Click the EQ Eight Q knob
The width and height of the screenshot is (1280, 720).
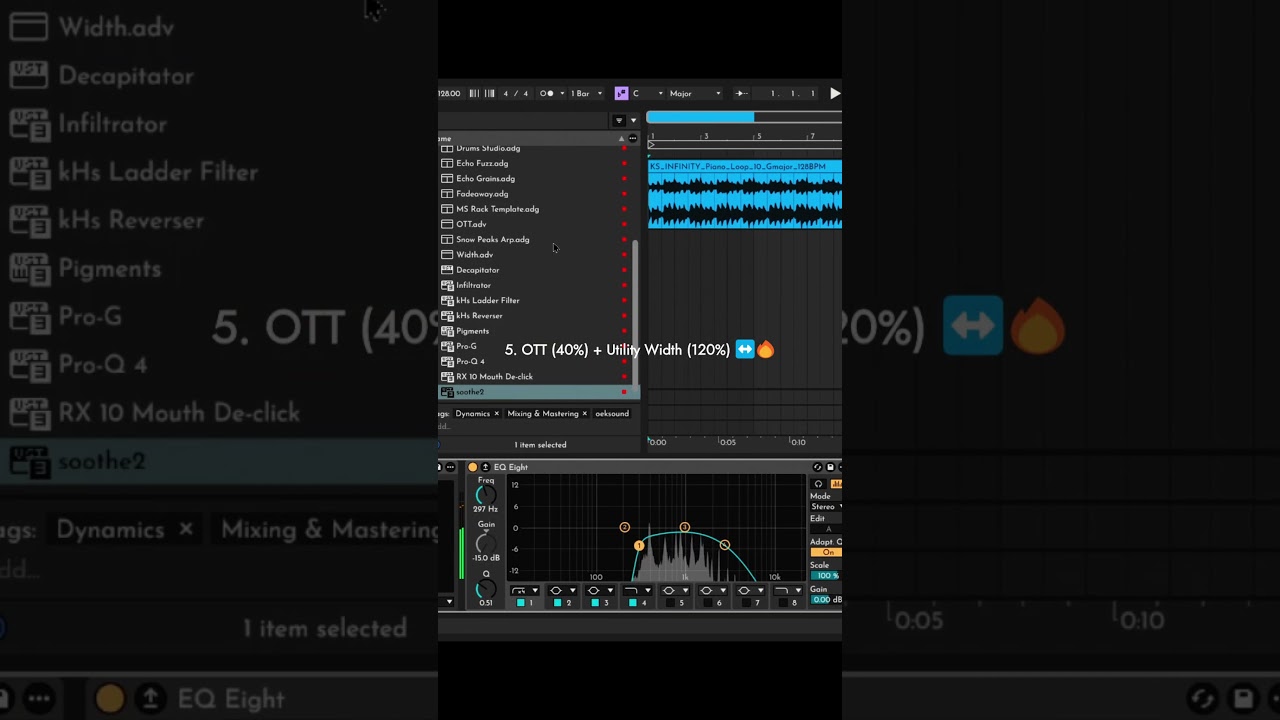tap(486, 589)
